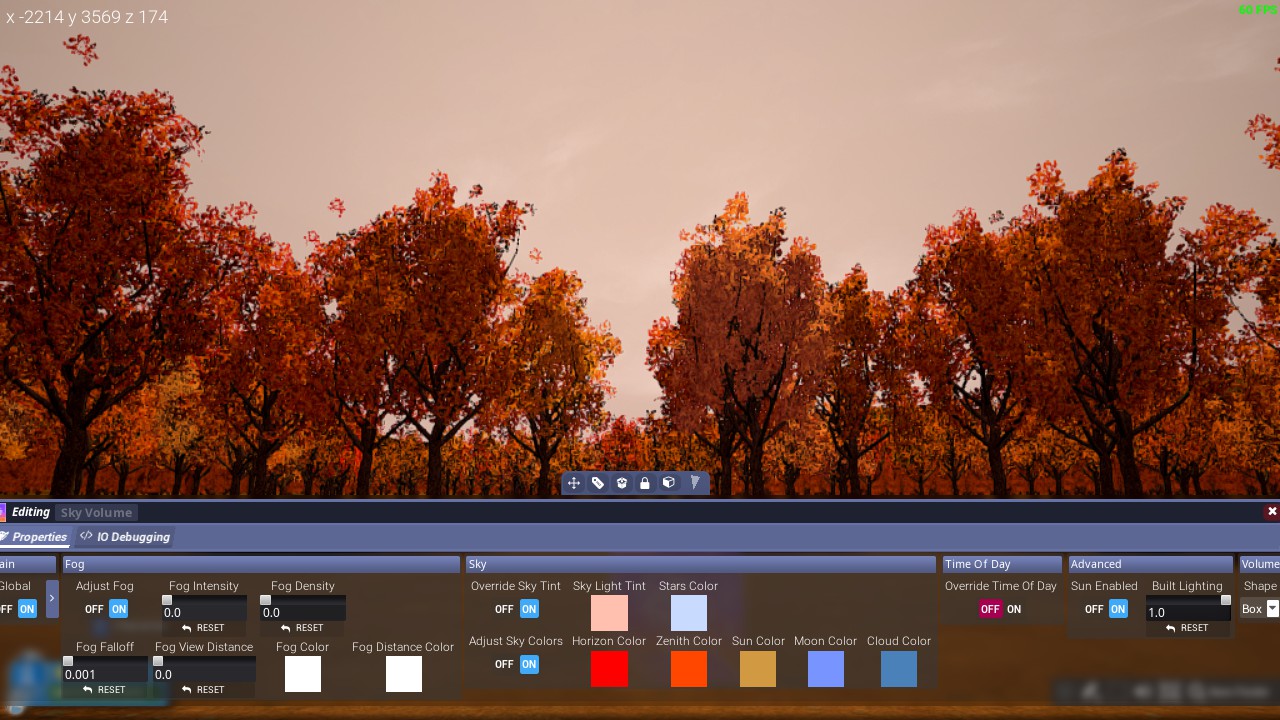Reset Fog Intensity using its reset arrow
Screen dimensions: 1280x720
pyautogui.click(x=204, y=628)
